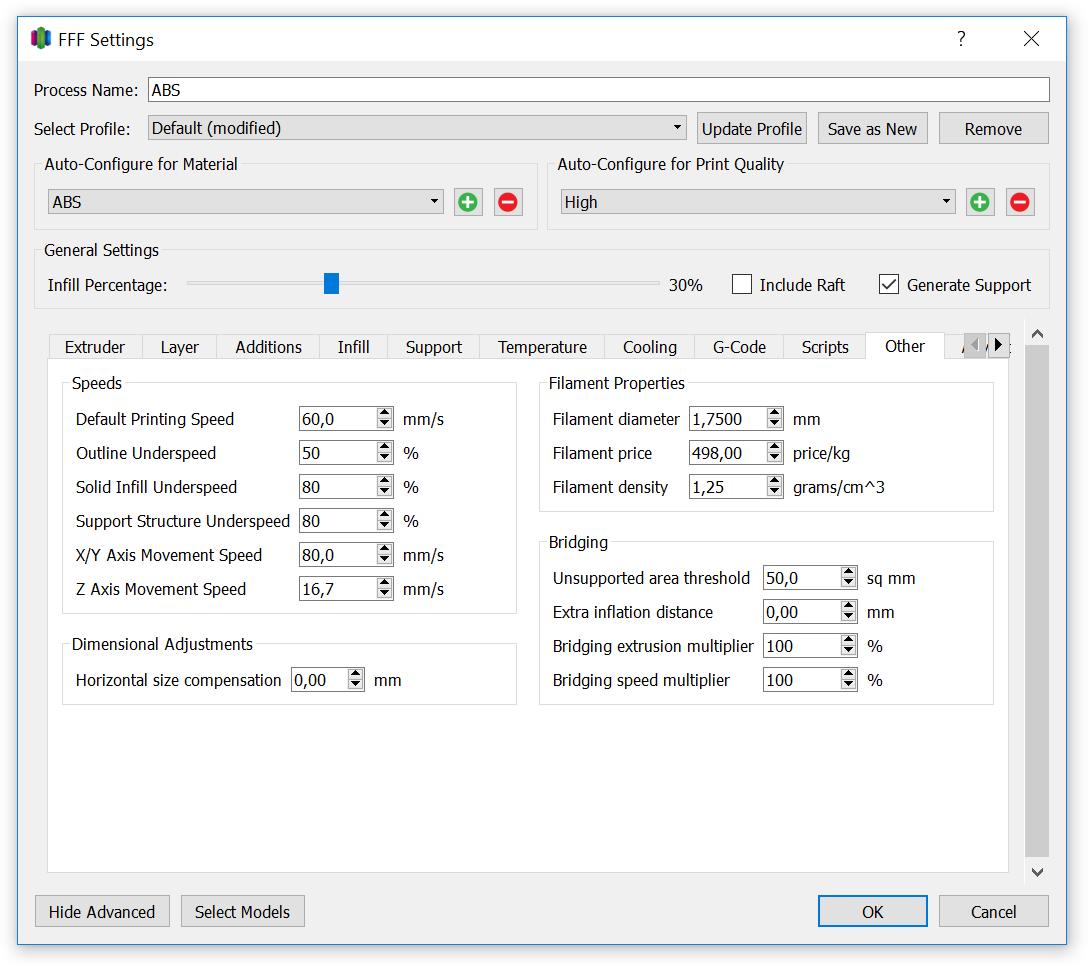The image size is (1088, 967).
Task: Uncheck the Generate Support checkbox
Action: tap(889, 284)
